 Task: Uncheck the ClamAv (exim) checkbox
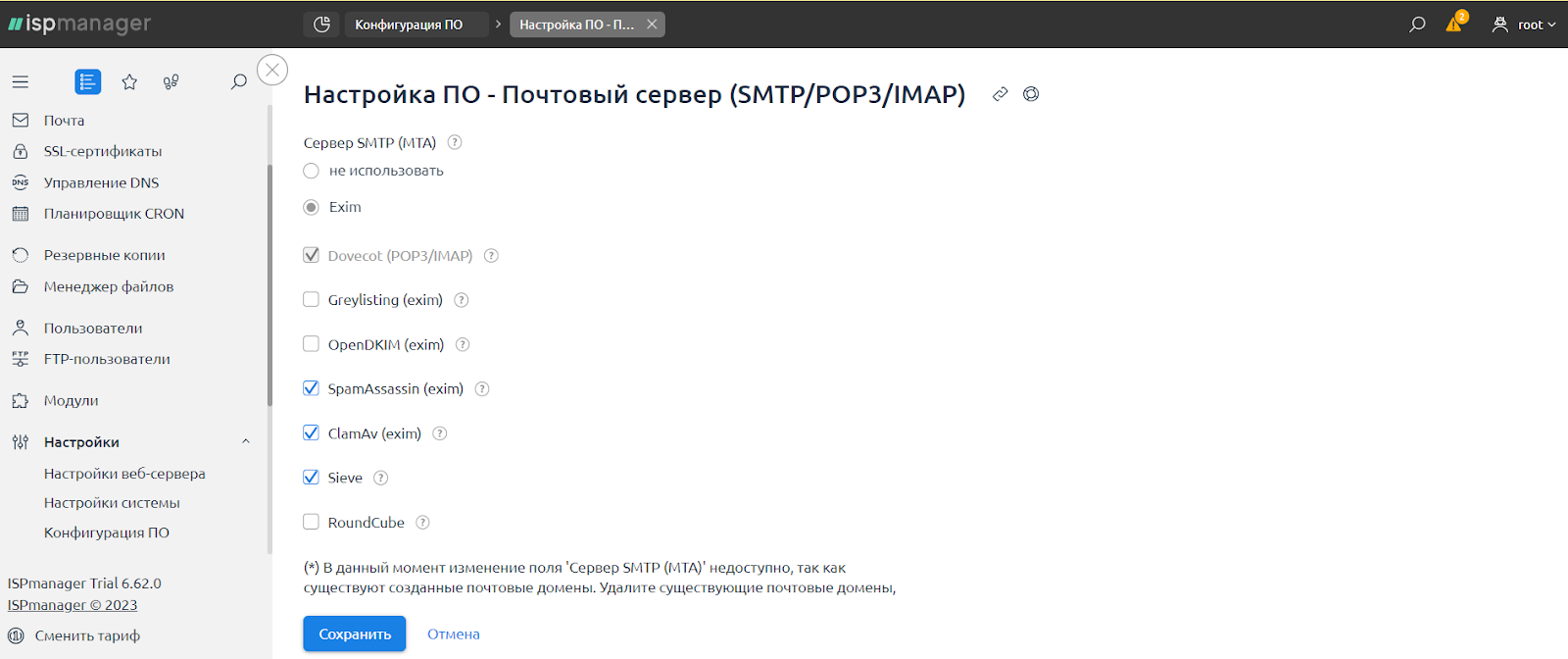pos(312,433)
